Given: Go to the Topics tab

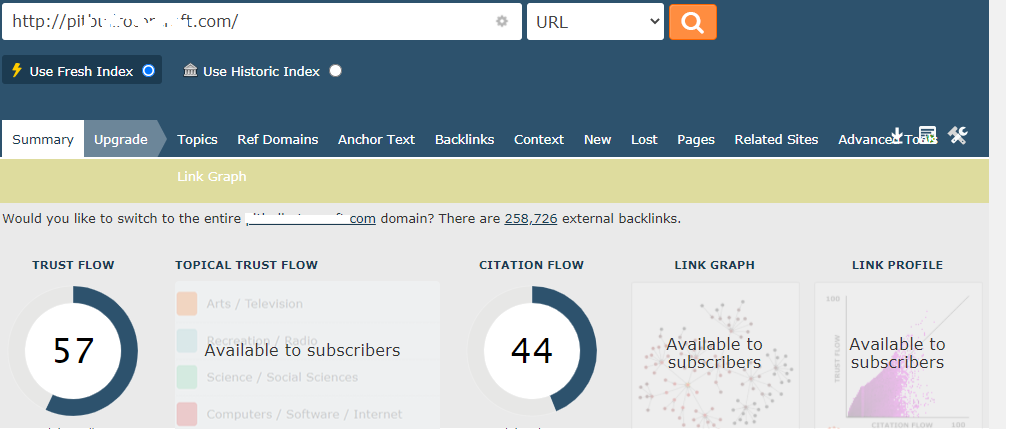Looking at the screenshot, I should point(197,140).
